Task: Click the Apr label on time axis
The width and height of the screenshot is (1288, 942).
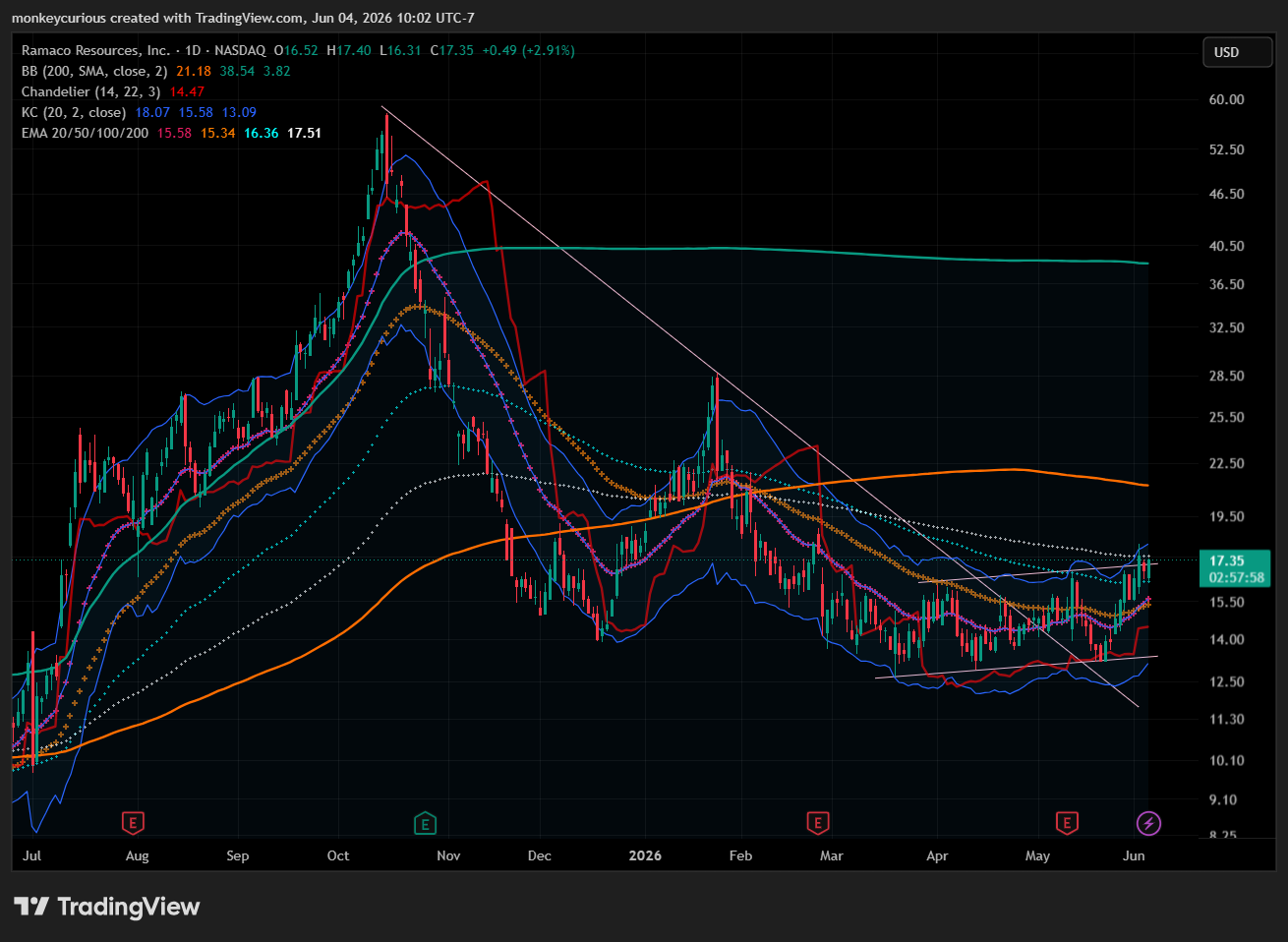Action: pyautogui.click(x=938, y=855)
